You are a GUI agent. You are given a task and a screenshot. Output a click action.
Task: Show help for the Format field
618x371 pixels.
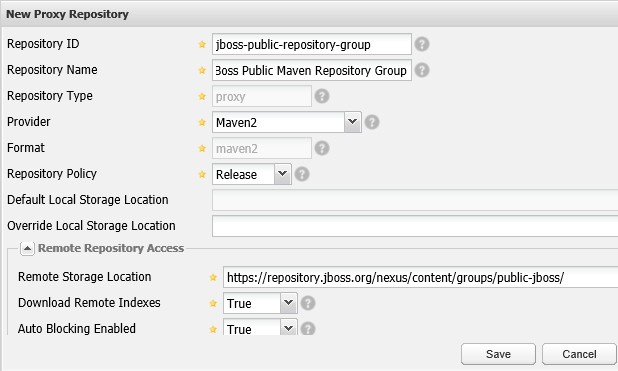(322, 148)
